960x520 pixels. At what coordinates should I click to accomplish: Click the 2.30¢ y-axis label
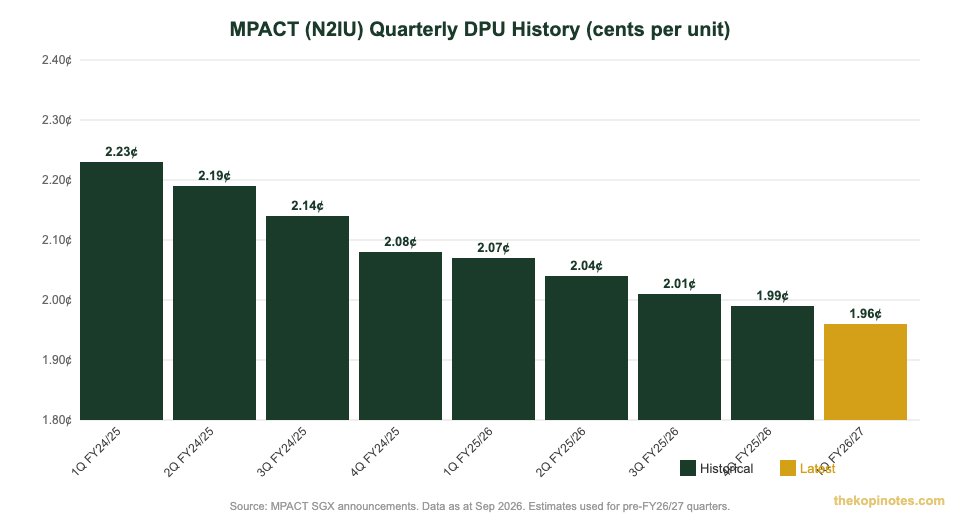click(56, 120)
